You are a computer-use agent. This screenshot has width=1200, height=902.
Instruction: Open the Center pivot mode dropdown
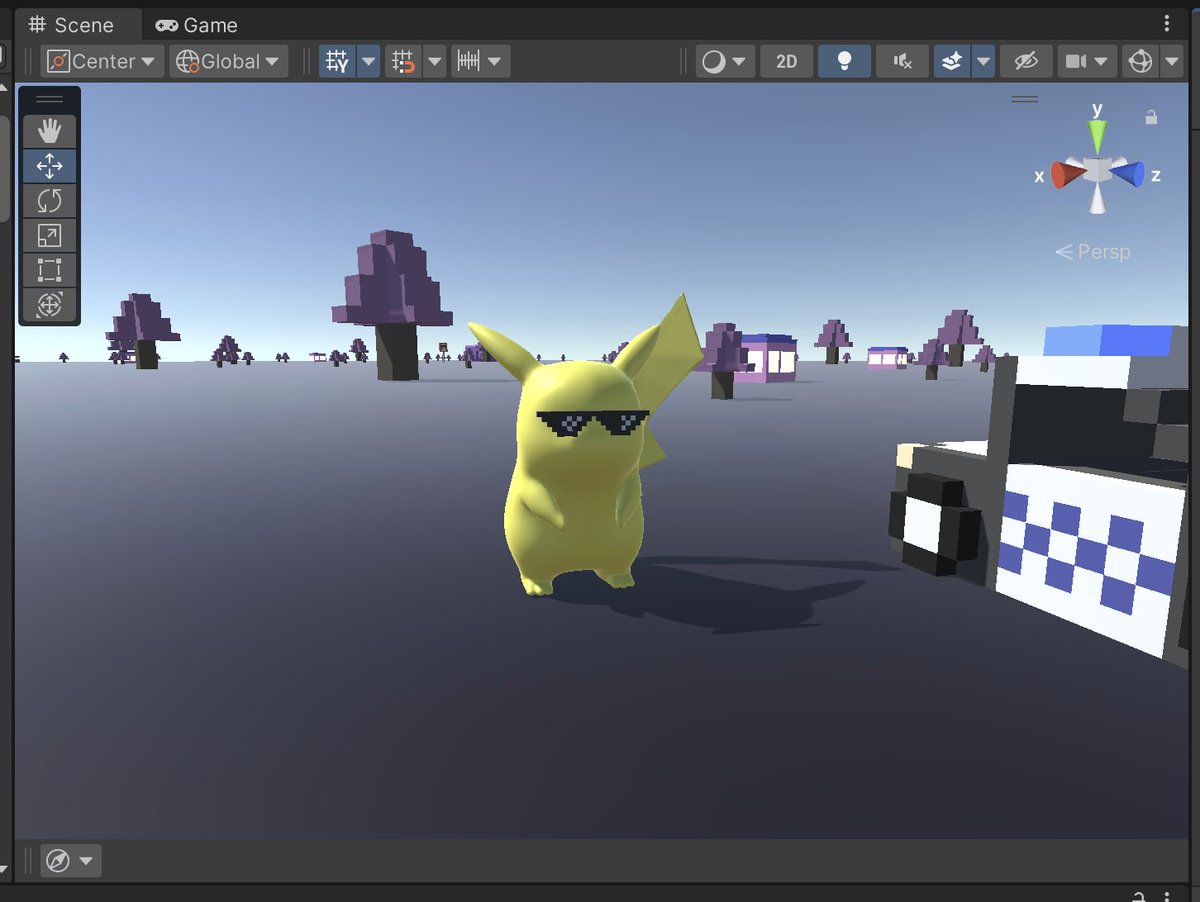point(103,61)
